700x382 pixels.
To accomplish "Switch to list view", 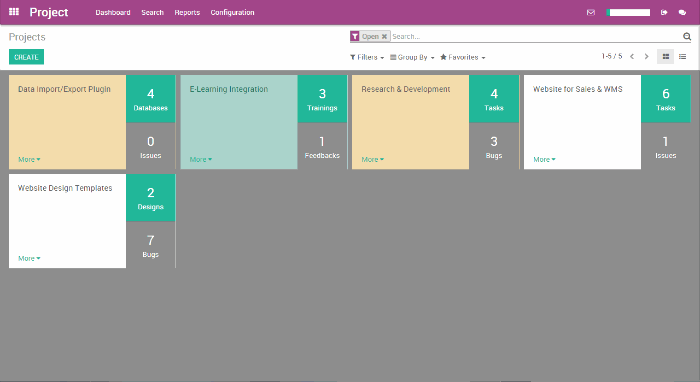I will coord(683,57).
